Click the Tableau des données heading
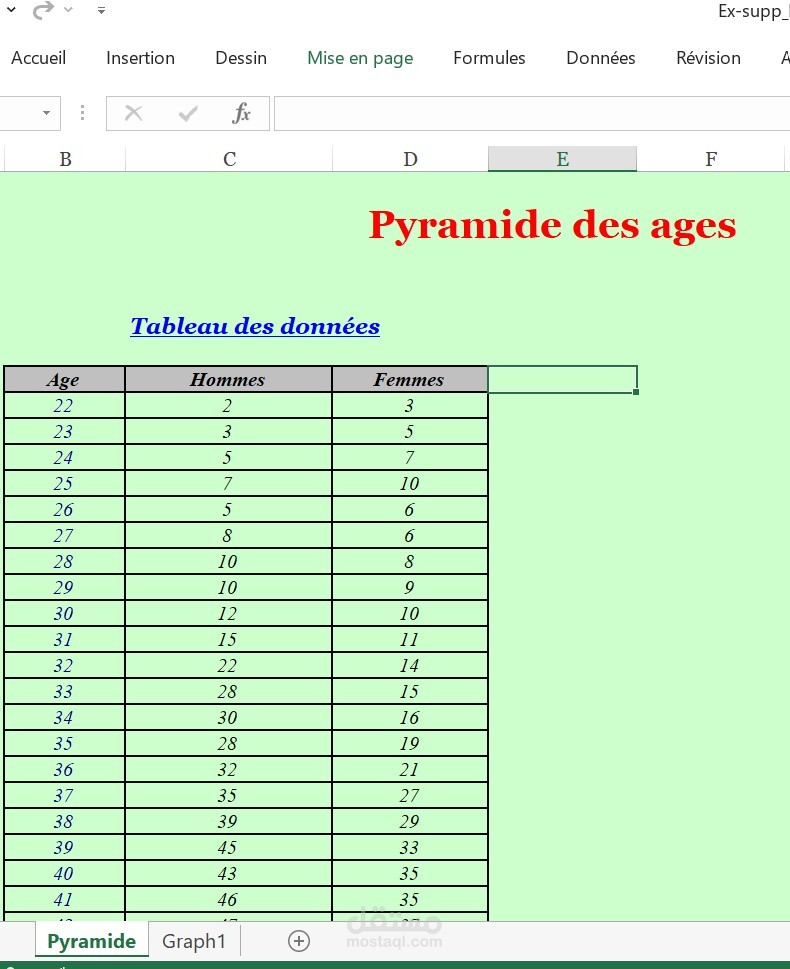This screenshot has width=790, height=969. point(255,326)
